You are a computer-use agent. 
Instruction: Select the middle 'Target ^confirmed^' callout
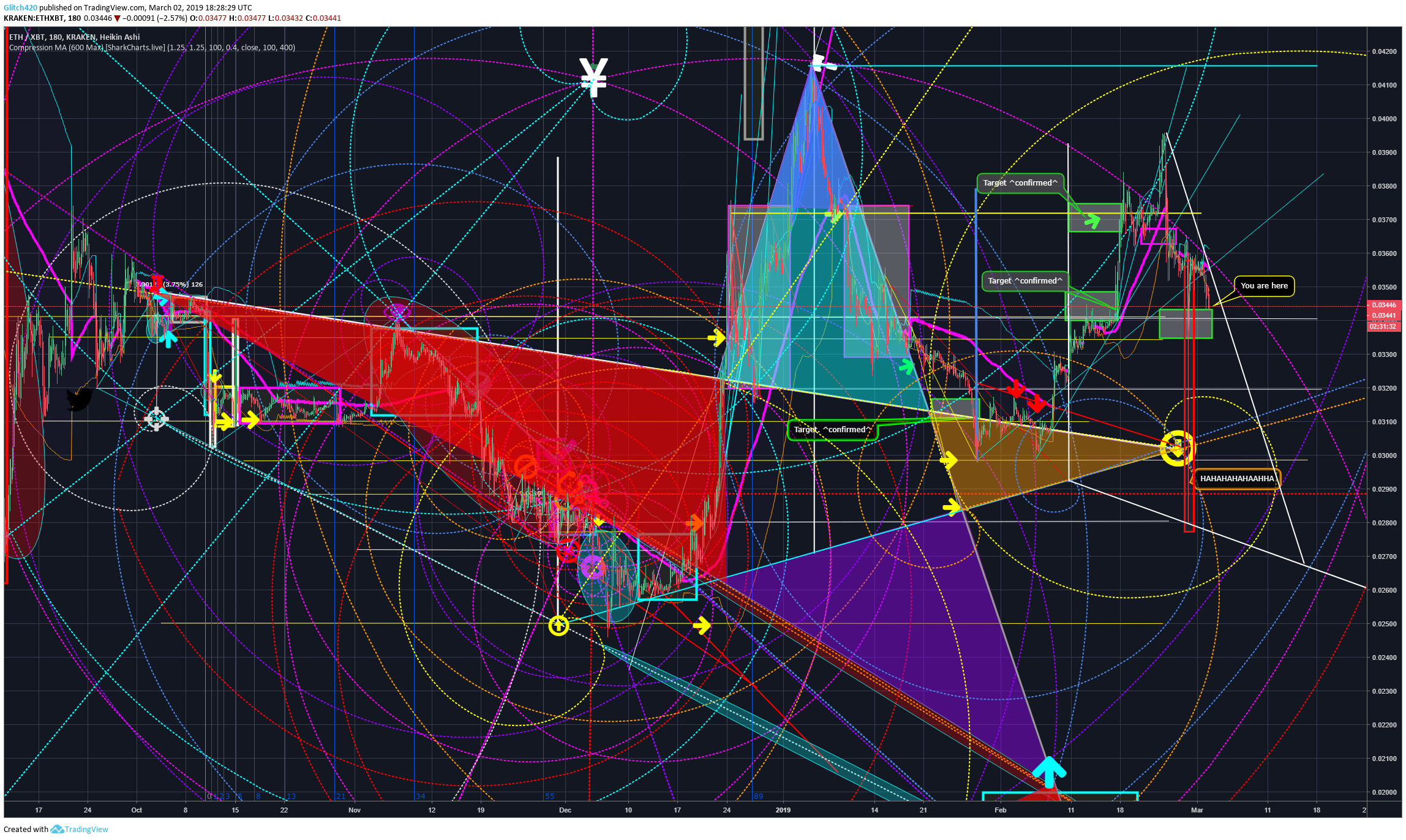tap(1024, 280)
